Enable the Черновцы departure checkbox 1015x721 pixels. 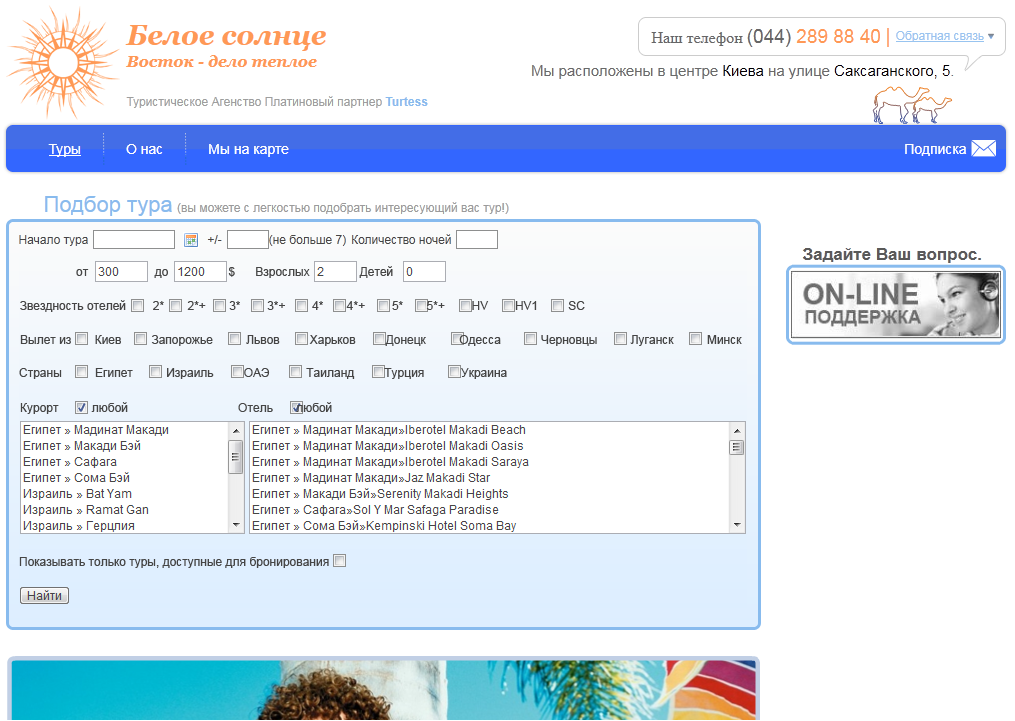pos(530,338)
